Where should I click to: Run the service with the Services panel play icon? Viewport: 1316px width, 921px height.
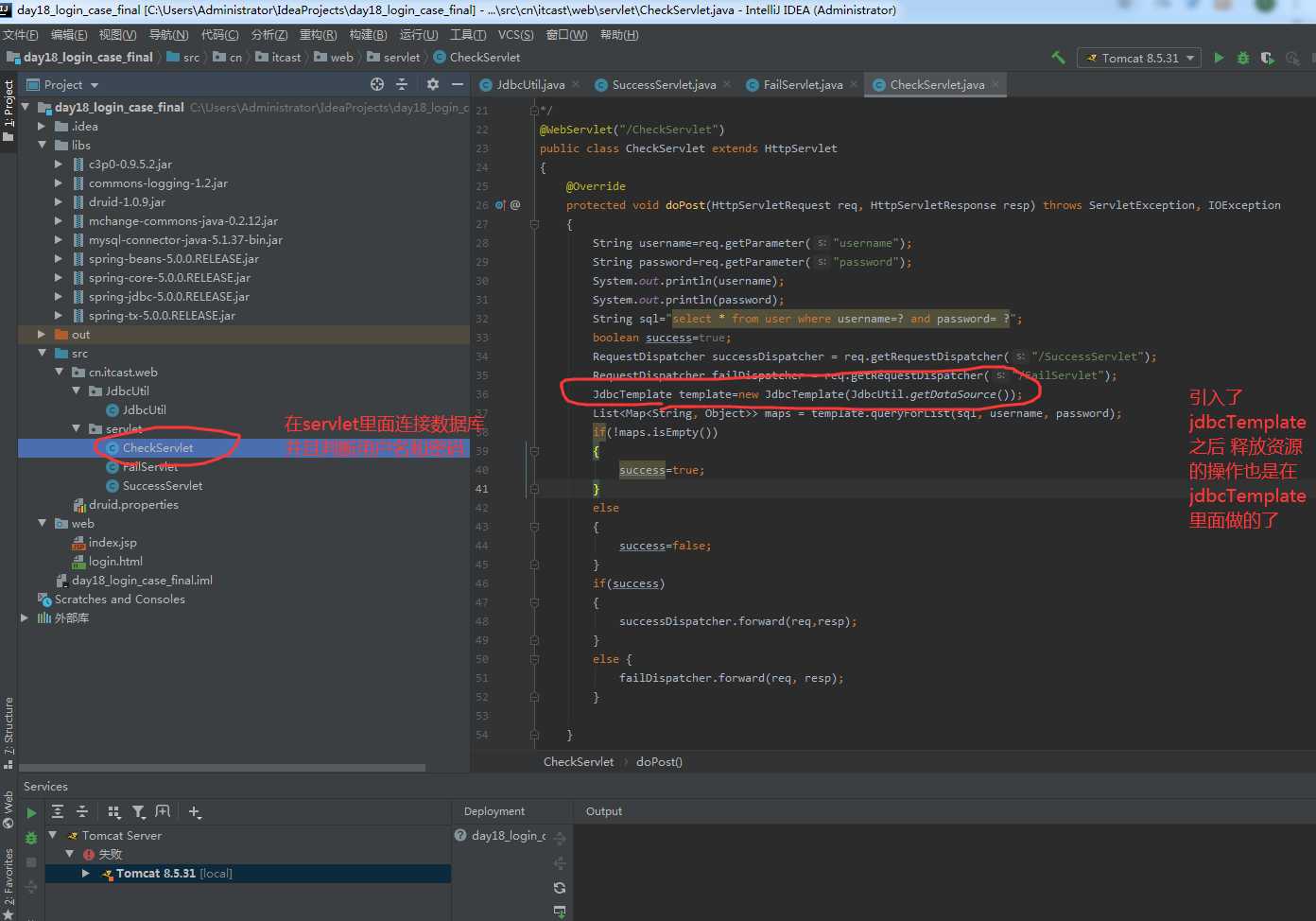click(x=31, y=812)
